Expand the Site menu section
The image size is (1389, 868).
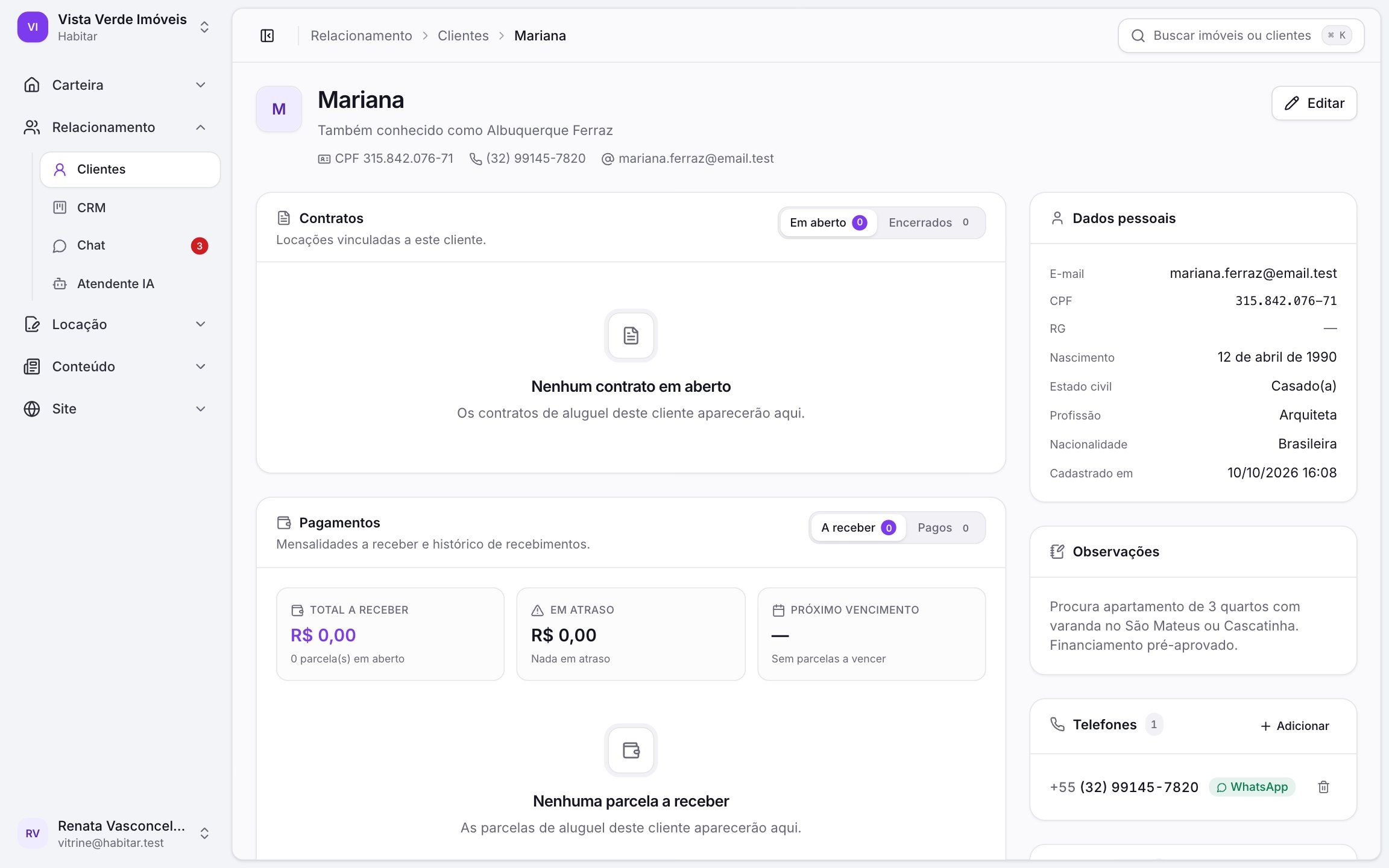coord(115,409)
